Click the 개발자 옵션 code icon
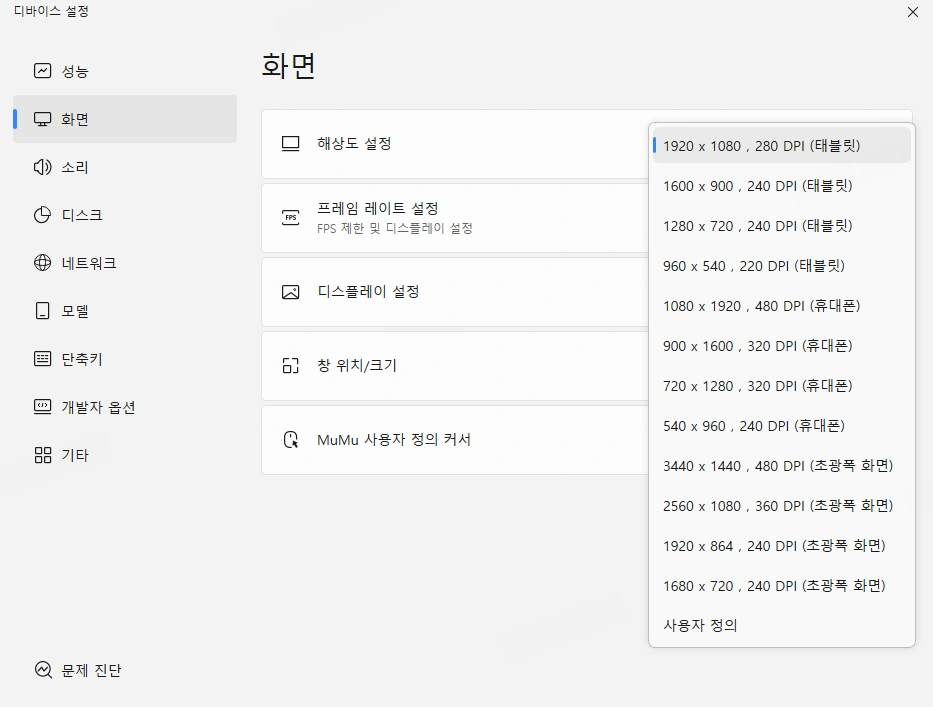 point(42,407)
